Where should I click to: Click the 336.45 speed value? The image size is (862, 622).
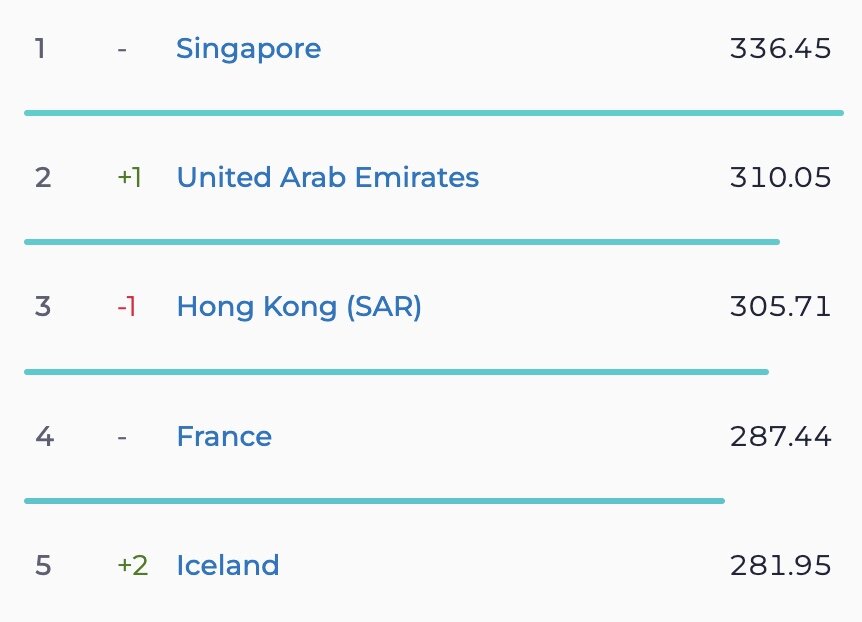[x=780, y=48]
